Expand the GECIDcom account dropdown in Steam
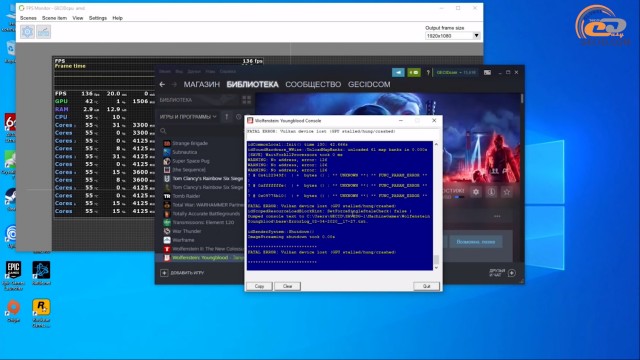The height and width of the screenshot is (360, 640). 456,73
